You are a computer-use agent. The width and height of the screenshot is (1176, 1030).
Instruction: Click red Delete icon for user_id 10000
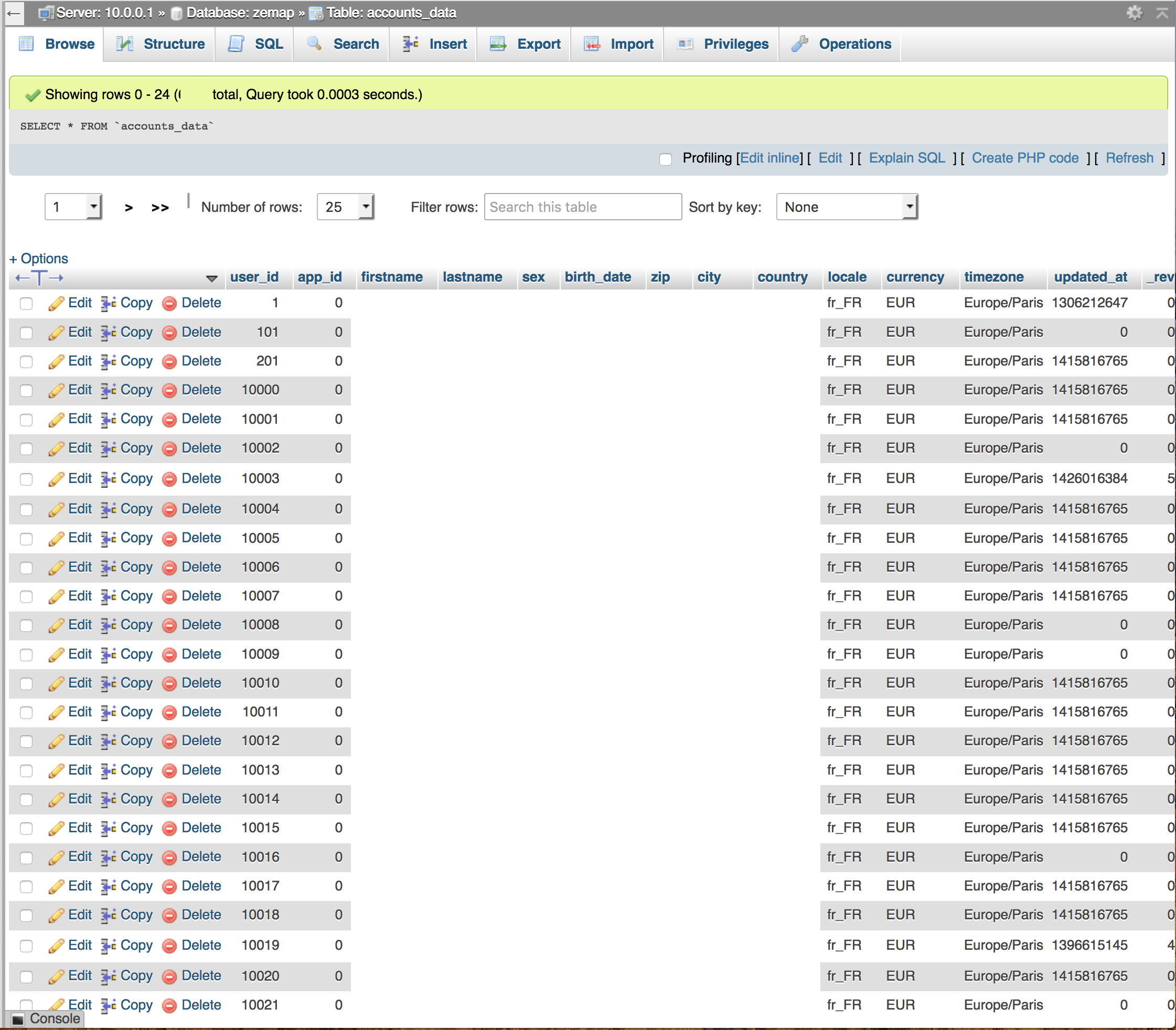[x=169, y=390]
